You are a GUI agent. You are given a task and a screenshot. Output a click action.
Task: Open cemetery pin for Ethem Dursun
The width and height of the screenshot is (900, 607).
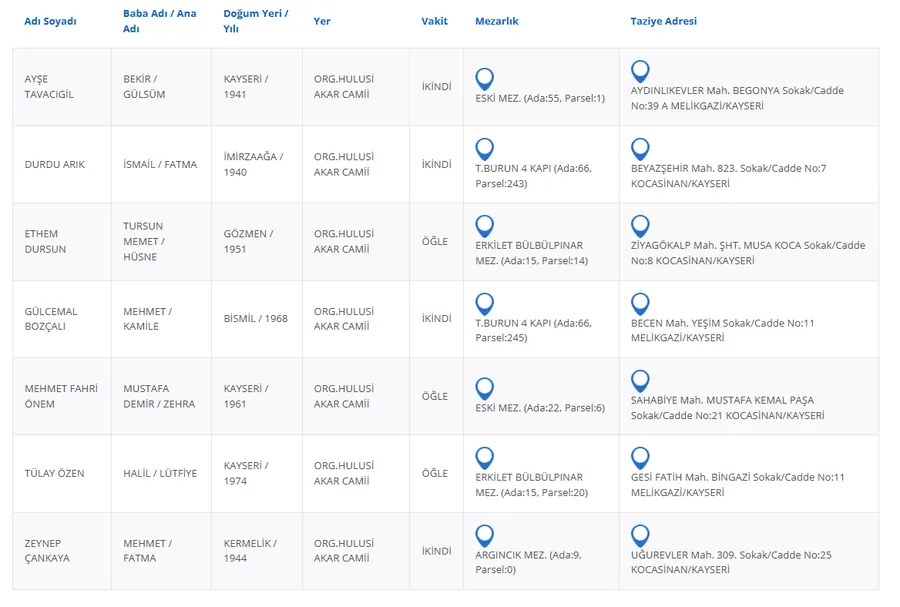(485, 226)
